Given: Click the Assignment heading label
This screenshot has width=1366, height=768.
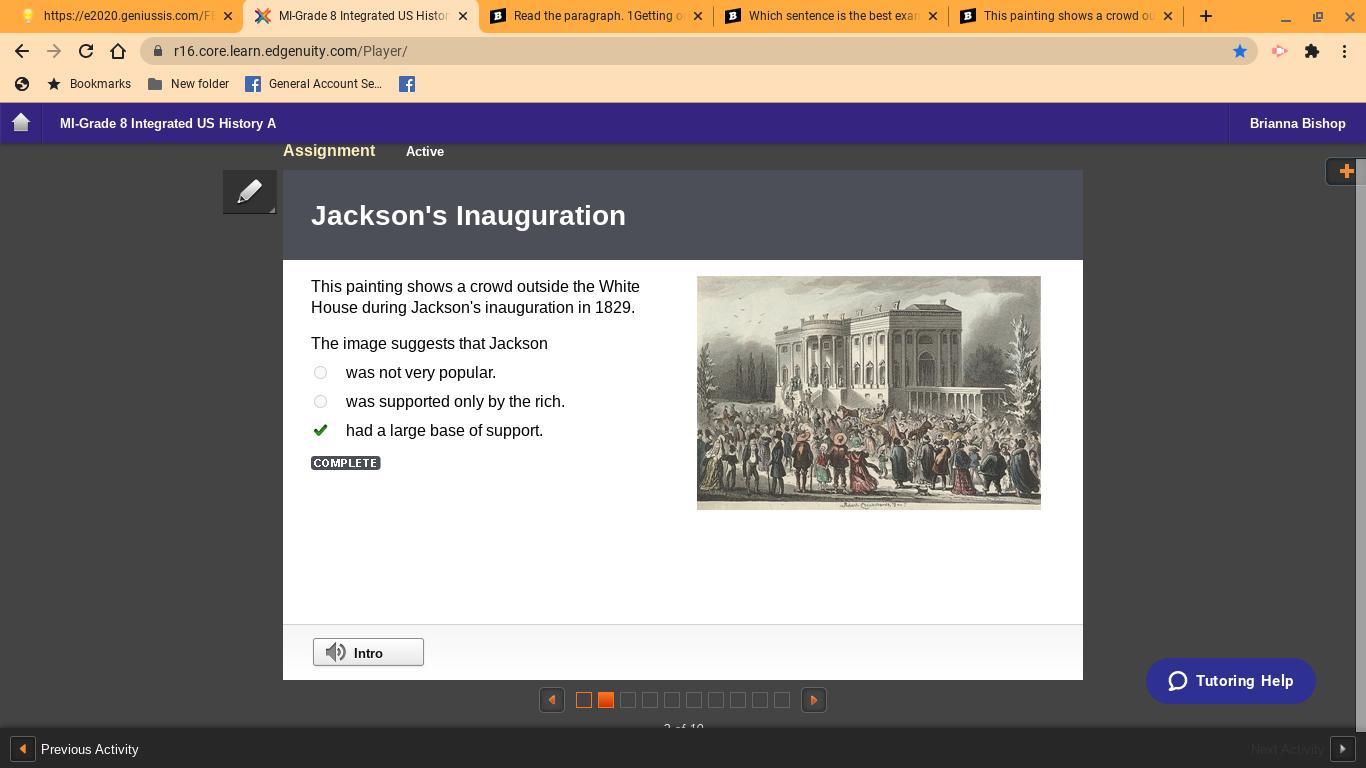Looking at the screenshot, I should pyautogui.click(x=329, y=151).
